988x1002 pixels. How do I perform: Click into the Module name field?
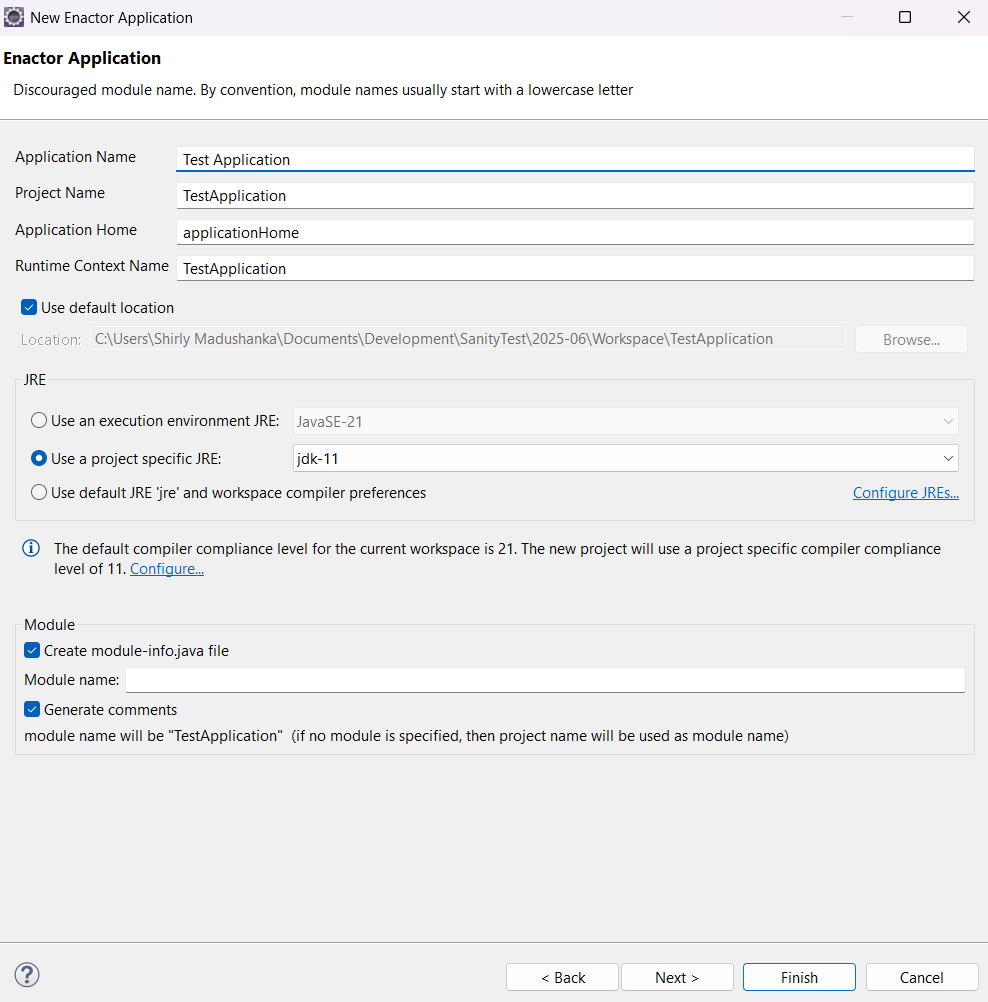[x=544, y=680]
